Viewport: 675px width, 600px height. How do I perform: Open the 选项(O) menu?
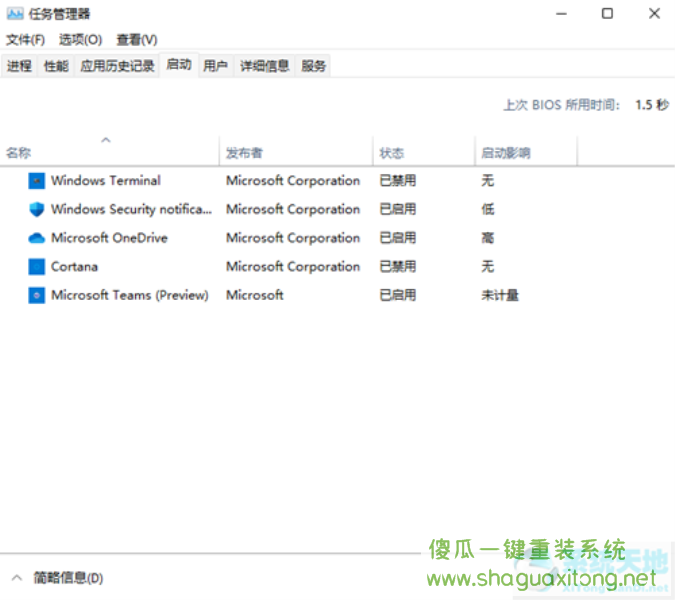pos(81,40)
